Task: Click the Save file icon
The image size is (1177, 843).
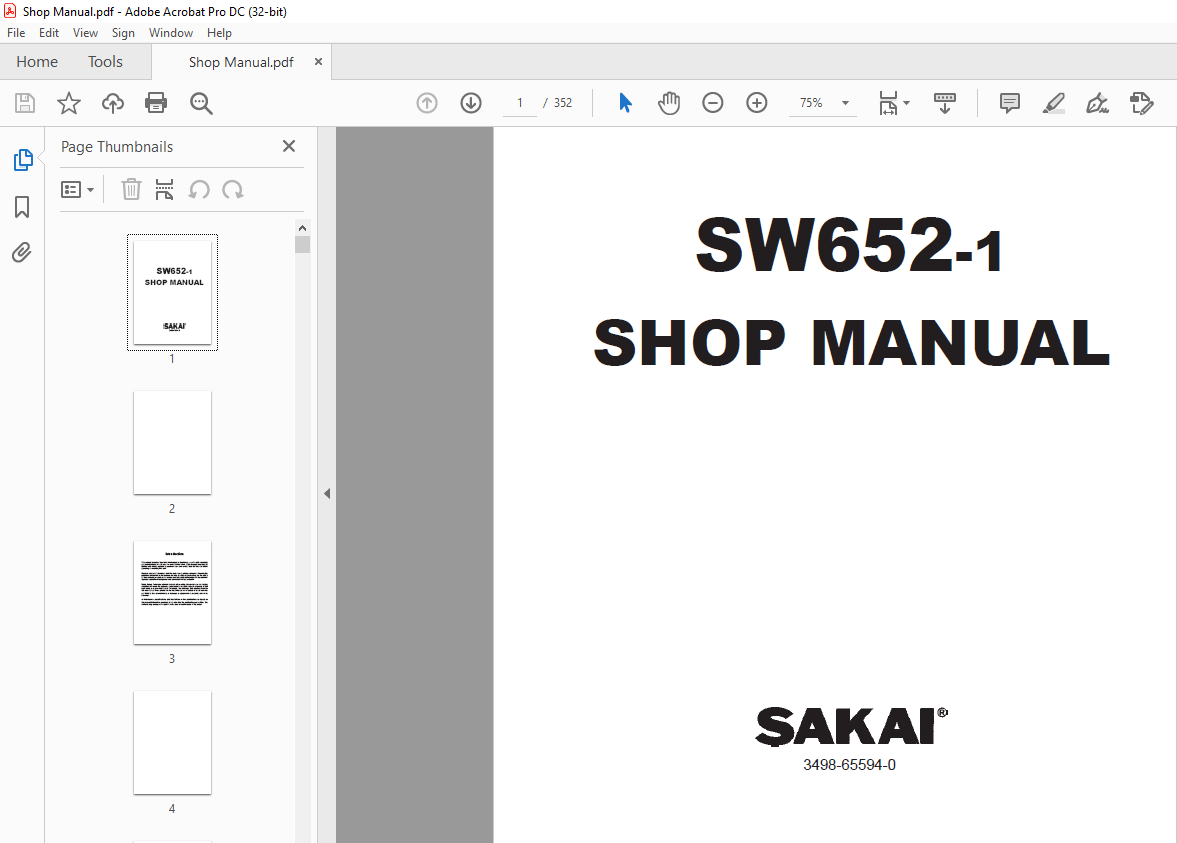Action: (x=25, y=103)
